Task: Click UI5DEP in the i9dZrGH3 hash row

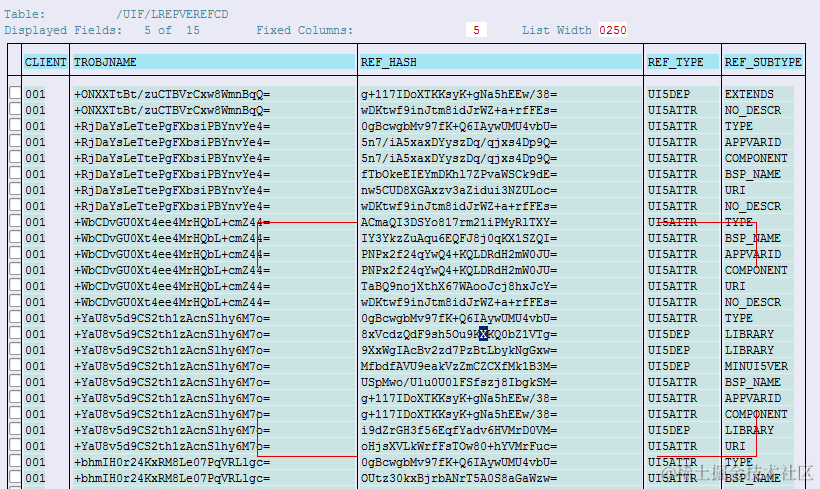Action: 669,430
